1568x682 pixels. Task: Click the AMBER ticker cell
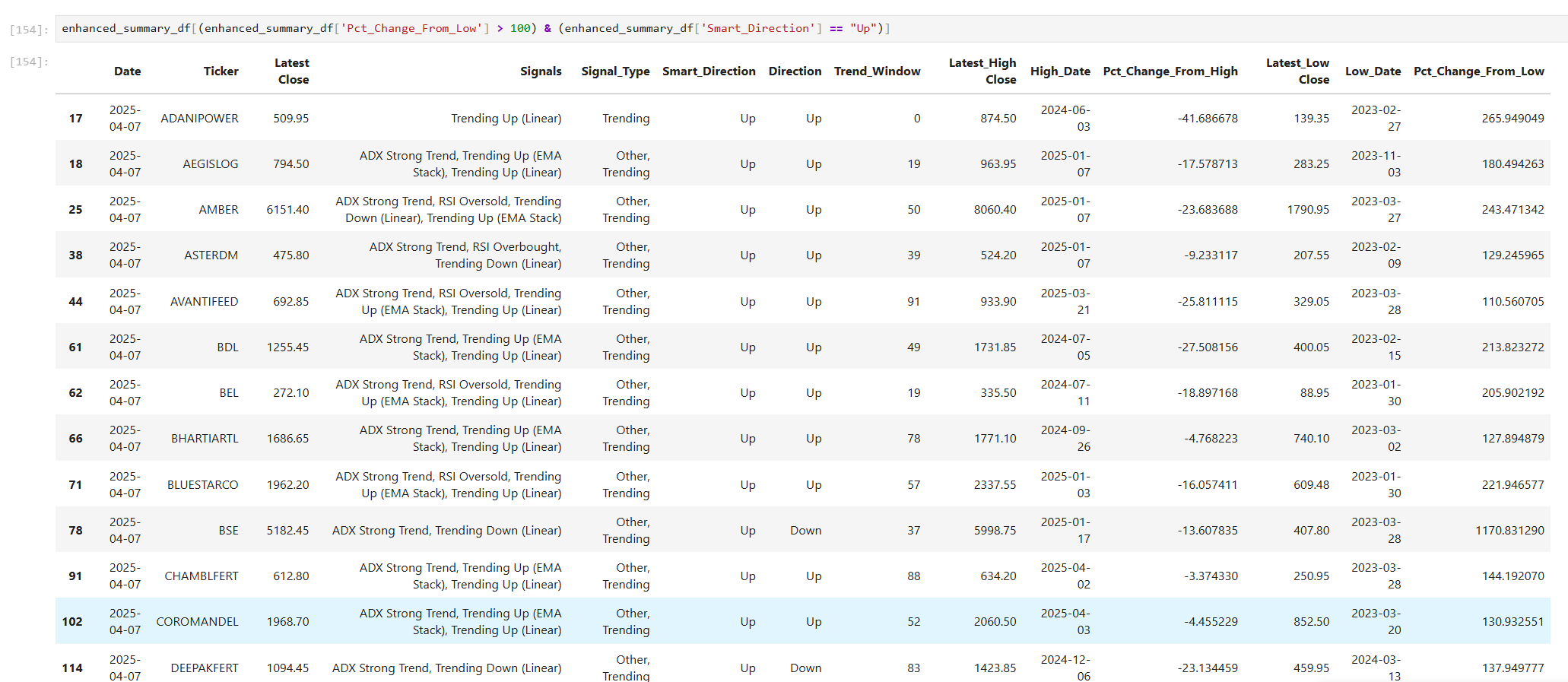[x=219, y=210]
